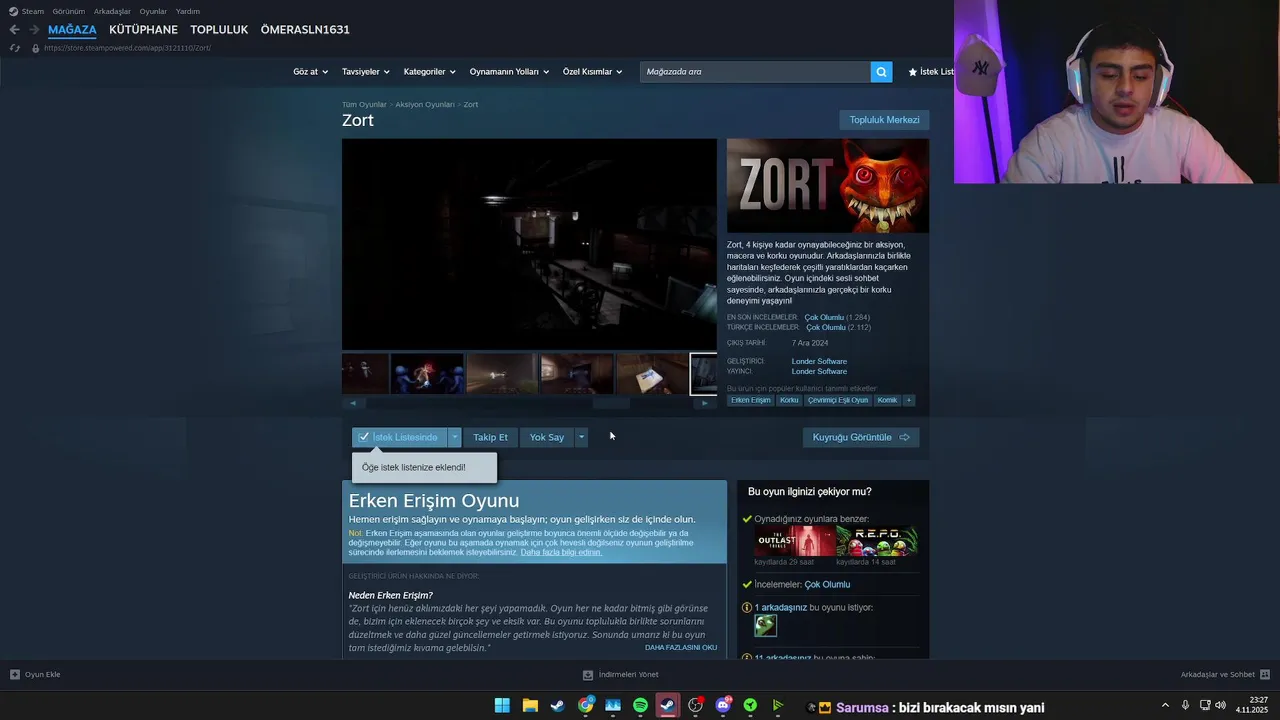Open the arrow dropdown beside İstek Listesinde
The width and height of the screenshot is (1280, 720).
point(454,437)
